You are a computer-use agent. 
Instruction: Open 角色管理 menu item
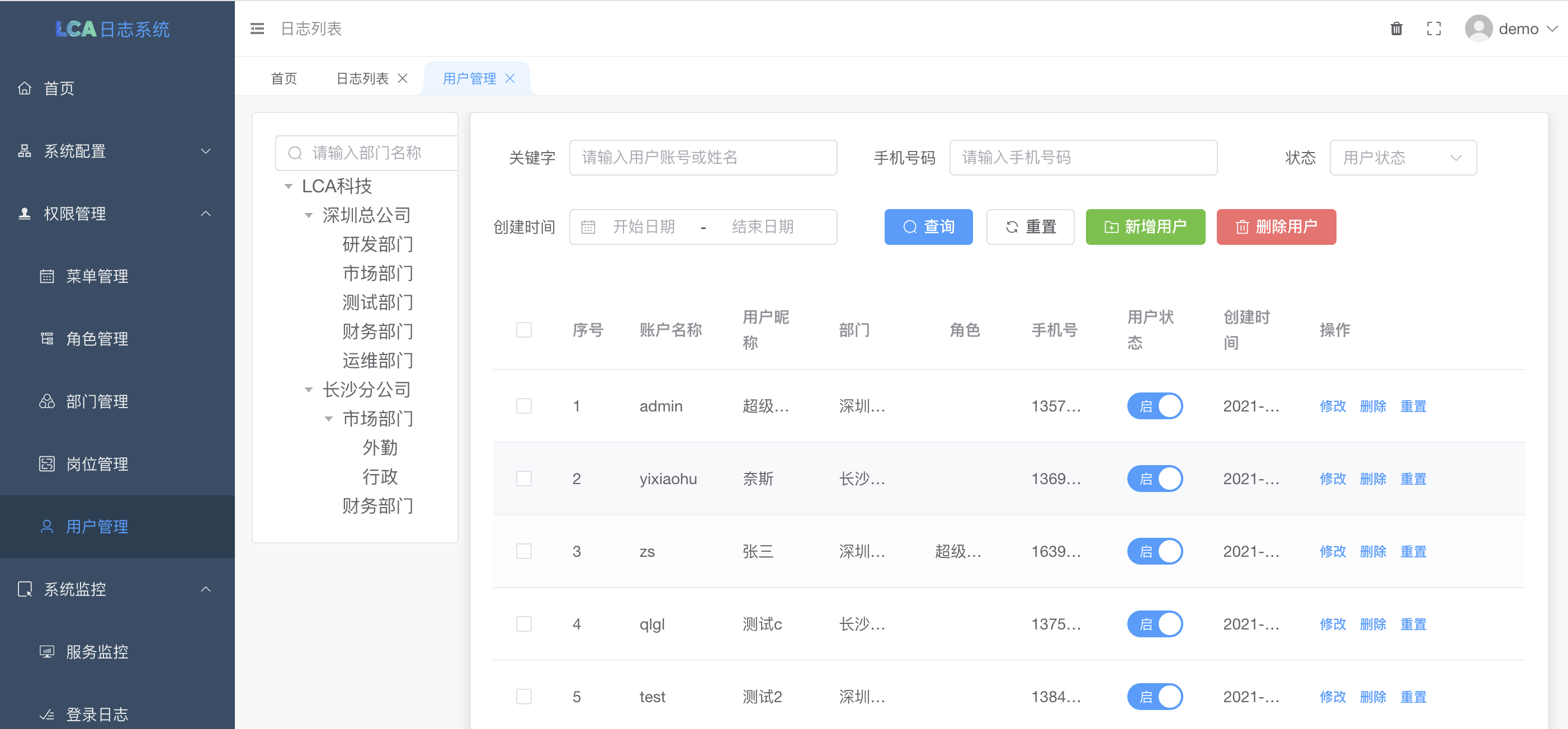pos(97,339)
